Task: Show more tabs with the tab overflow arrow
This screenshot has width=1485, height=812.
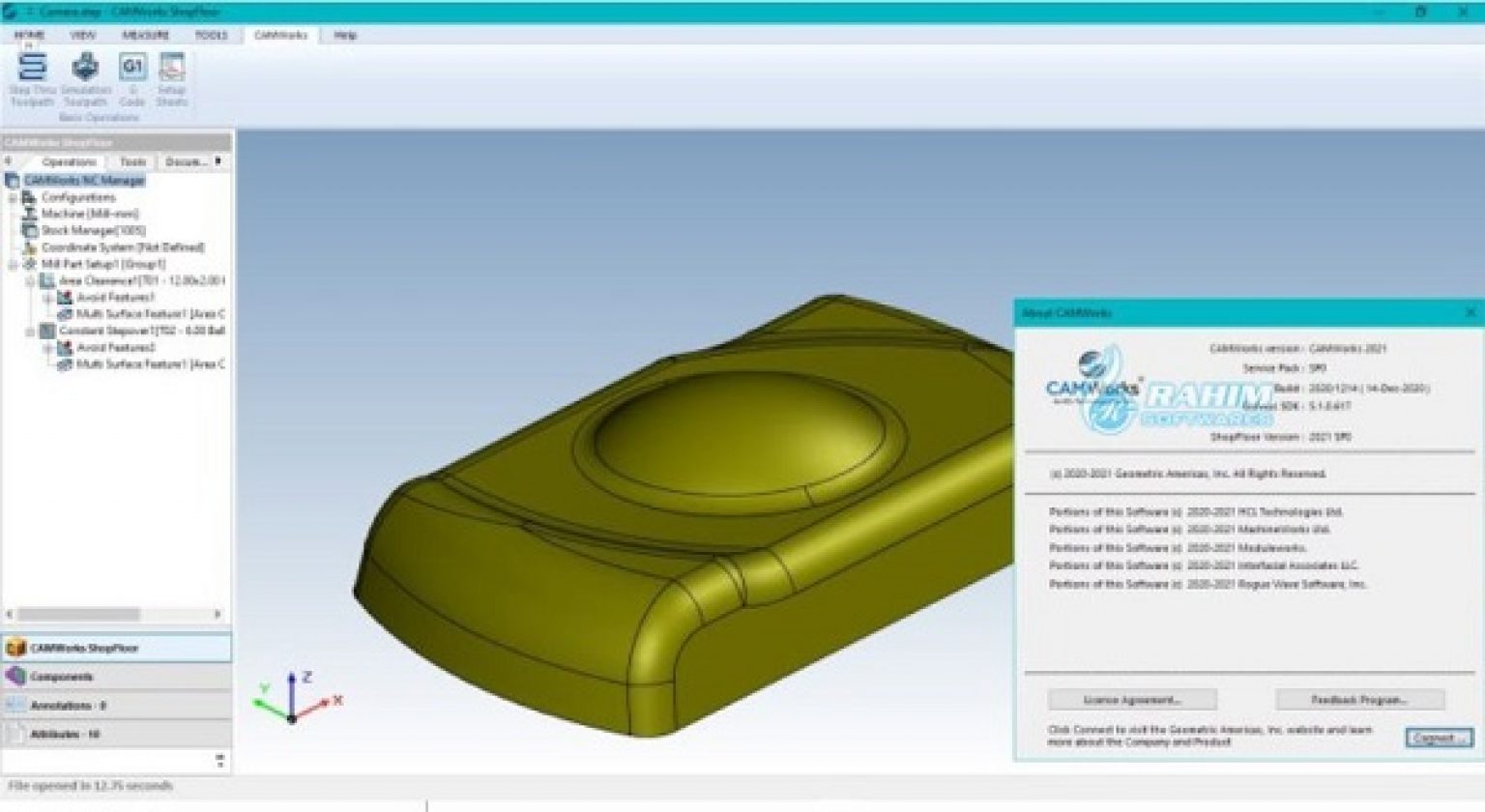Action: click(x=218, y=161)
